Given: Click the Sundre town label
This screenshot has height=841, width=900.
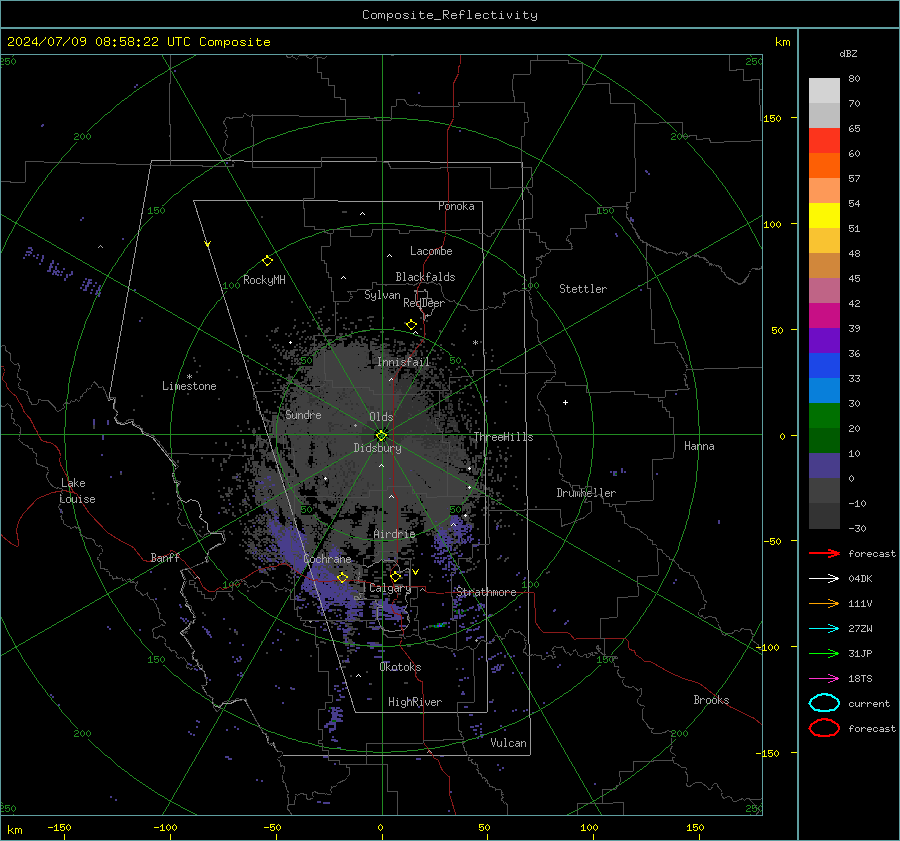Looking at the screenshot, I should [x=303, y=414].
